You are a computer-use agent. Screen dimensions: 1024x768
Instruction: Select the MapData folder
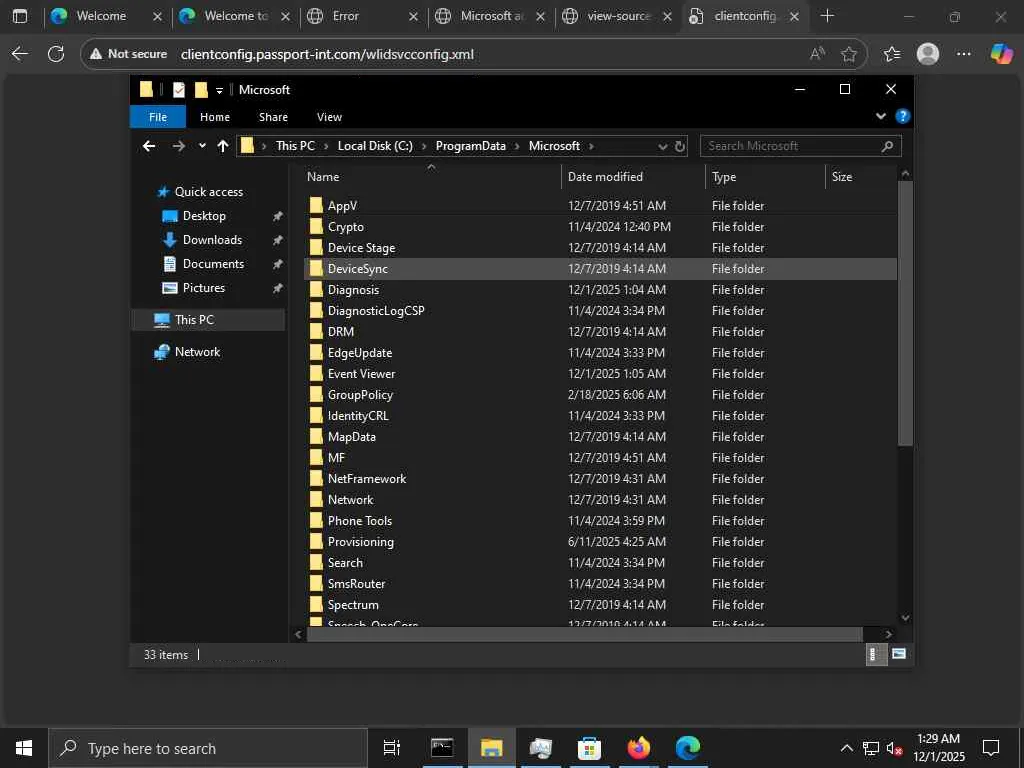point(351,436)
